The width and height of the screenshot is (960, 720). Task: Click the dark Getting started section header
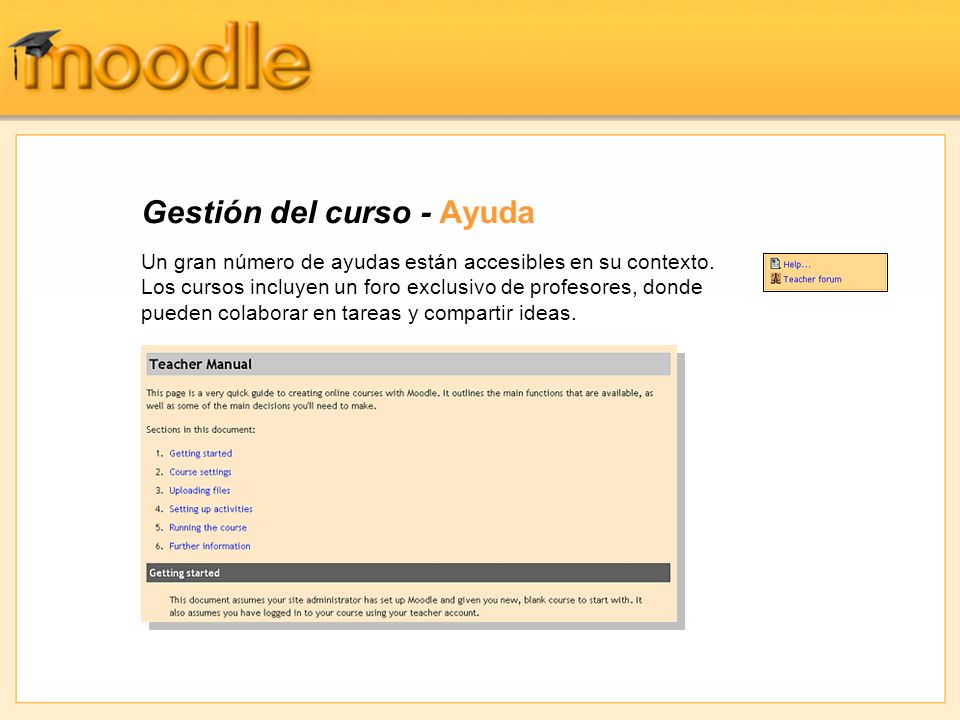click(x=408, y=573)
